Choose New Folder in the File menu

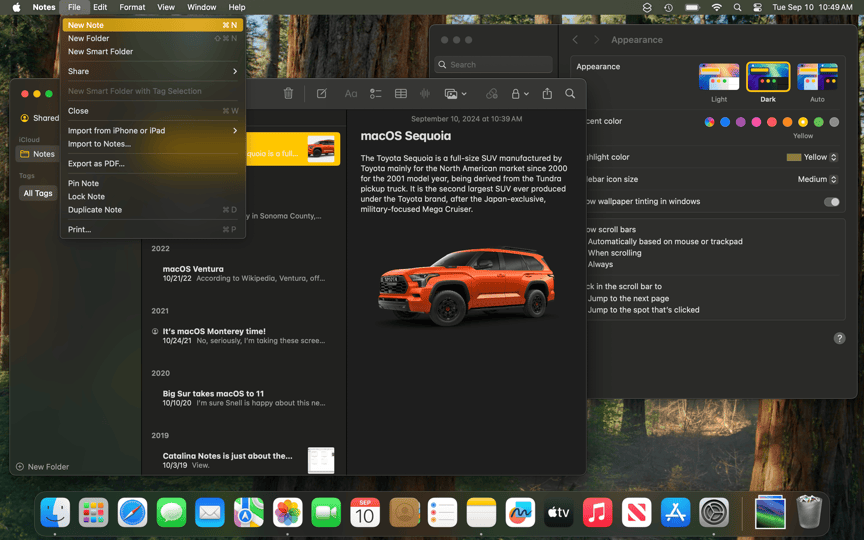pyautogui.click(x=153, y=38)
